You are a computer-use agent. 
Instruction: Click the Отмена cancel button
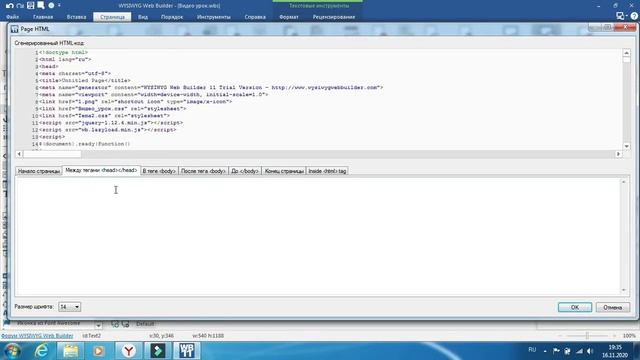(x=612, y=307)
